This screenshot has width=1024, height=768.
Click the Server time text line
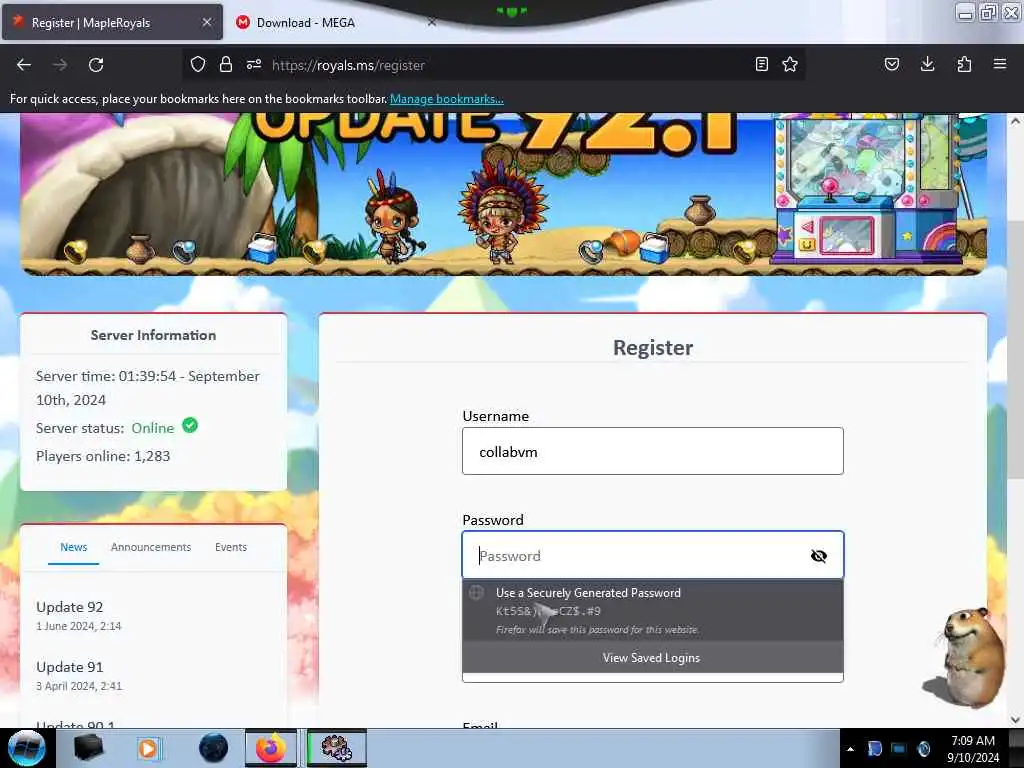coord(148,388)
